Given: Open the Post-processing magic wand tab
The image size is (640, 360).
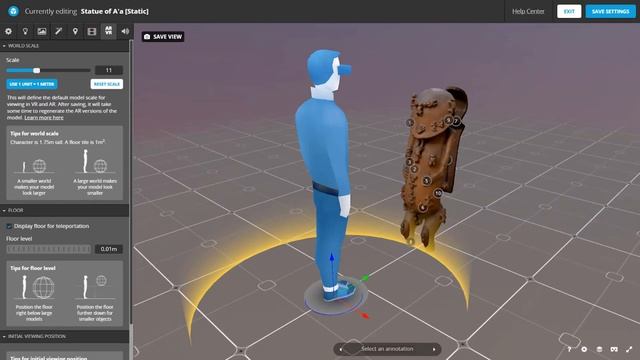Looking at the screenshot, I should click(58, 31).
